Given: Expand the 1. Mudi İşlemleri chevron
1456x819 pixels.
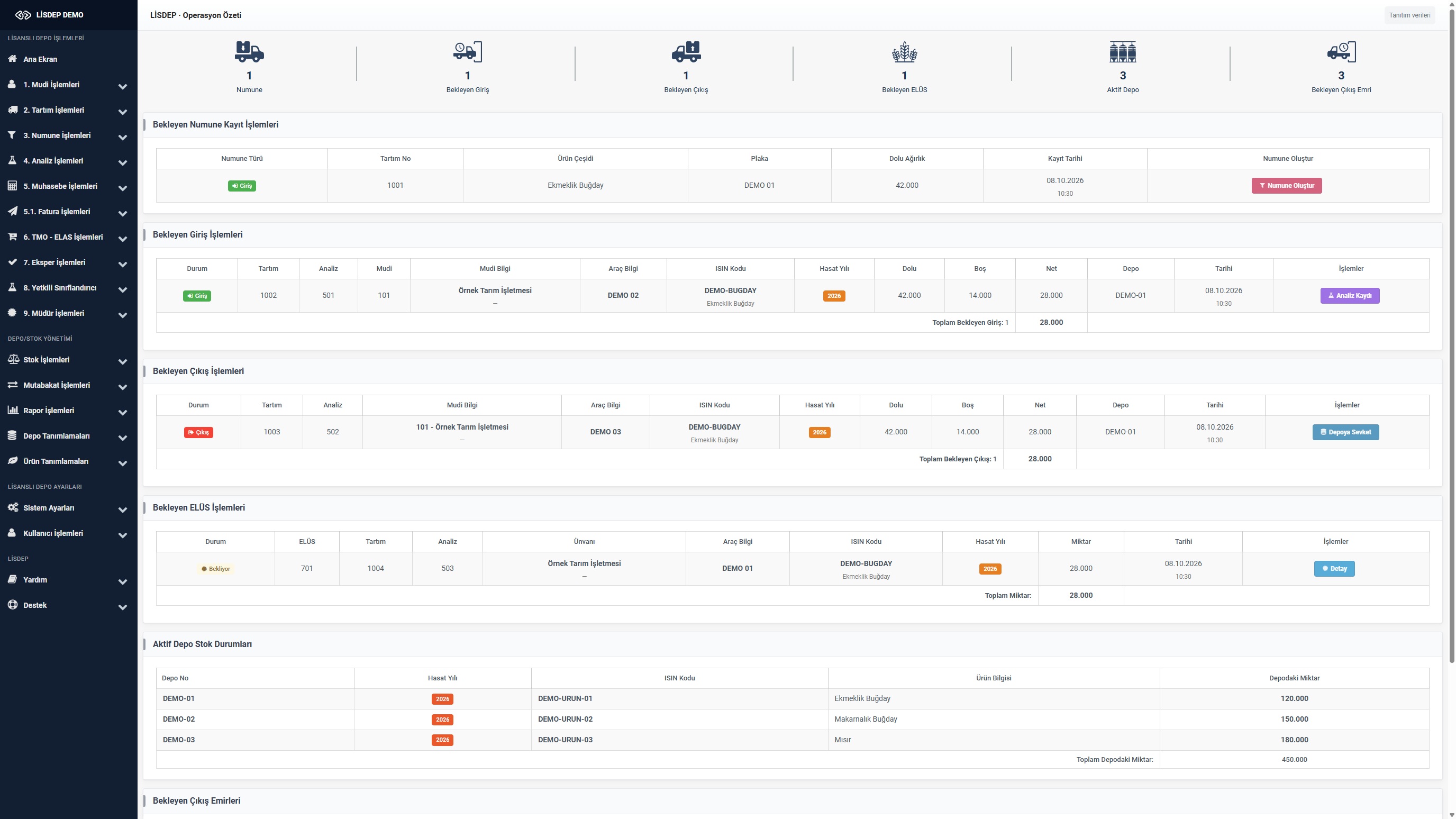Looking at the screenshot, I should point(123,87).
